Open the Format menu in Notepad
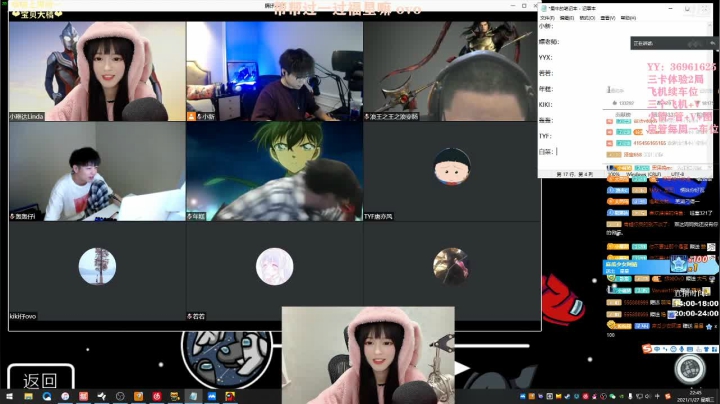Screen dimensions: 720x404 [587, 18]
